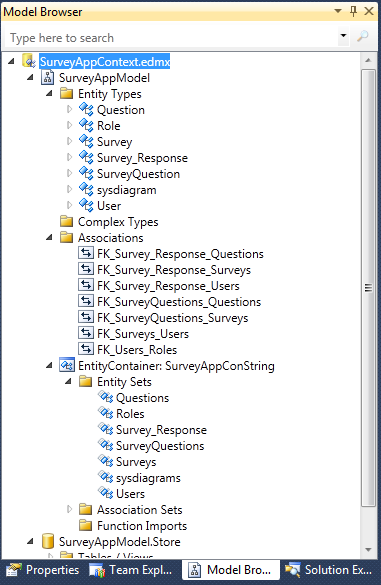Image resolution: width=381 pixels, height=585 pixels.
Task: Expand the sysdiagram entity type
Action: tap(69, 190)
